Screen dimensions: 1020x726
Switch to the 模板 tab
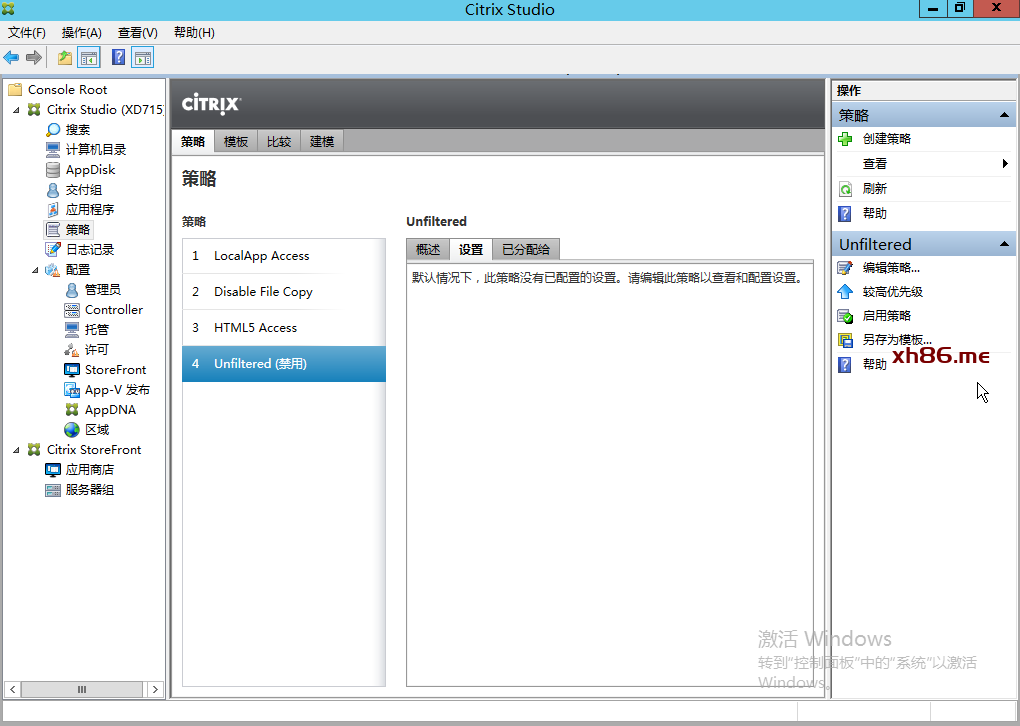pyautogui.click(x=236, y=141)
